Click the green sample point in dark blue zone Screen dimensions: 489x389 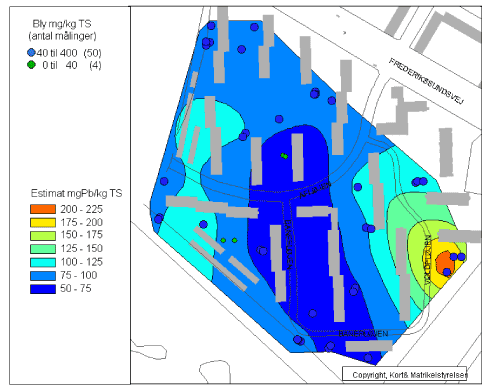pos(284,156)
